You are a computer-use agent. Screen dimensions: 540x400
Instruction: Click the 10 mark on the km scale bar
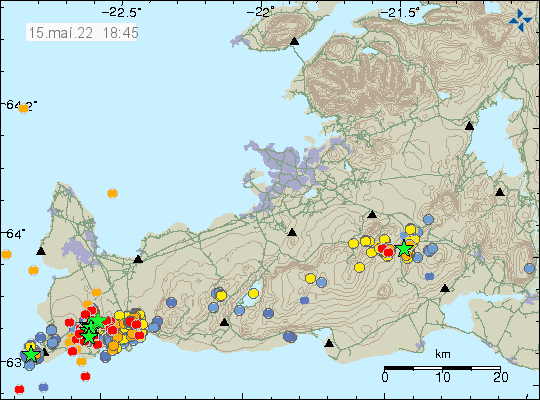[443, 377]
